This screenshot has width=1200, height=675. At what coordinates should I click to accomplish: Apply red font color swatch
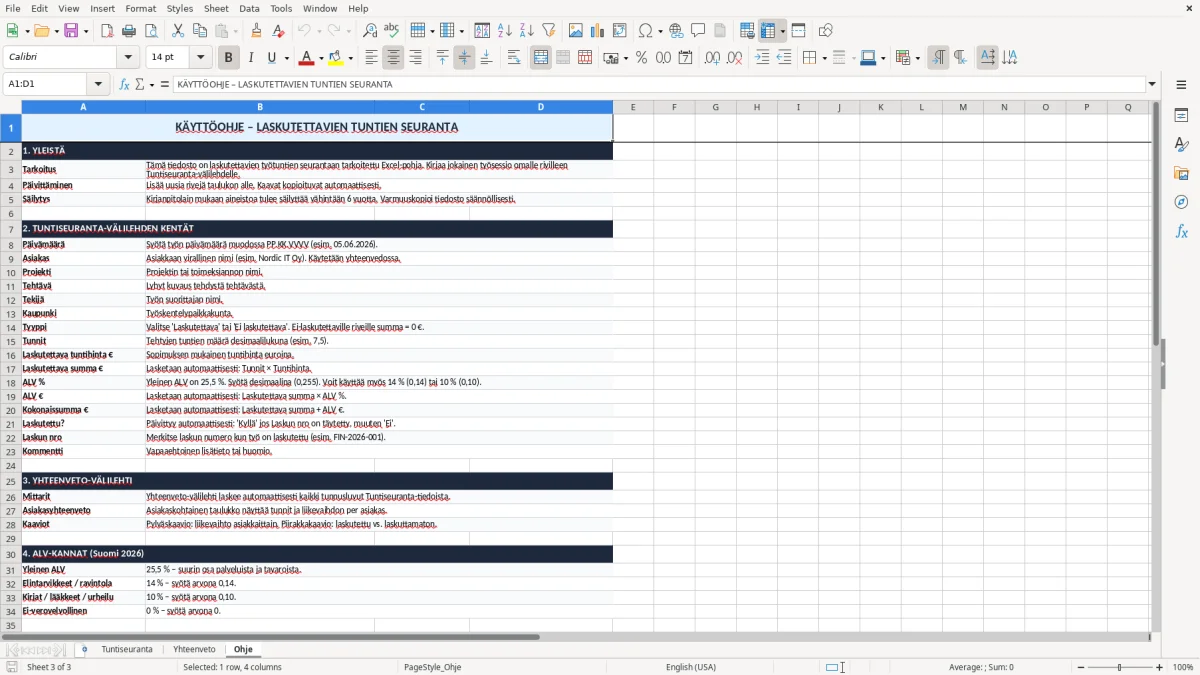tap(306, 58)
